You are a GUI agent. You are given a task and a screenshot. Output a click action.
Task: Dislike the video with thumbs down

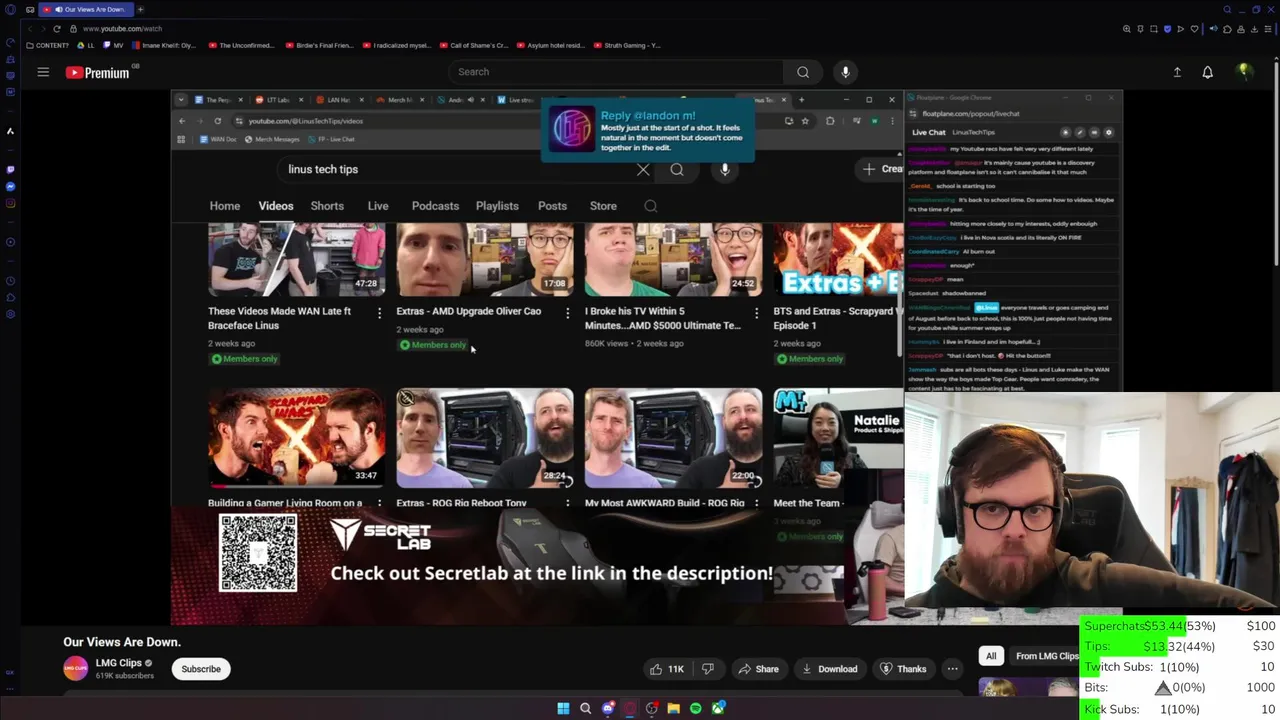[707, 669]
